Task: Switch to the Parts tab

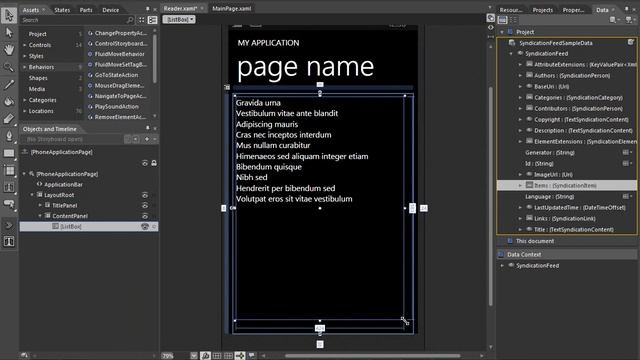Action: tap(86, 10)
